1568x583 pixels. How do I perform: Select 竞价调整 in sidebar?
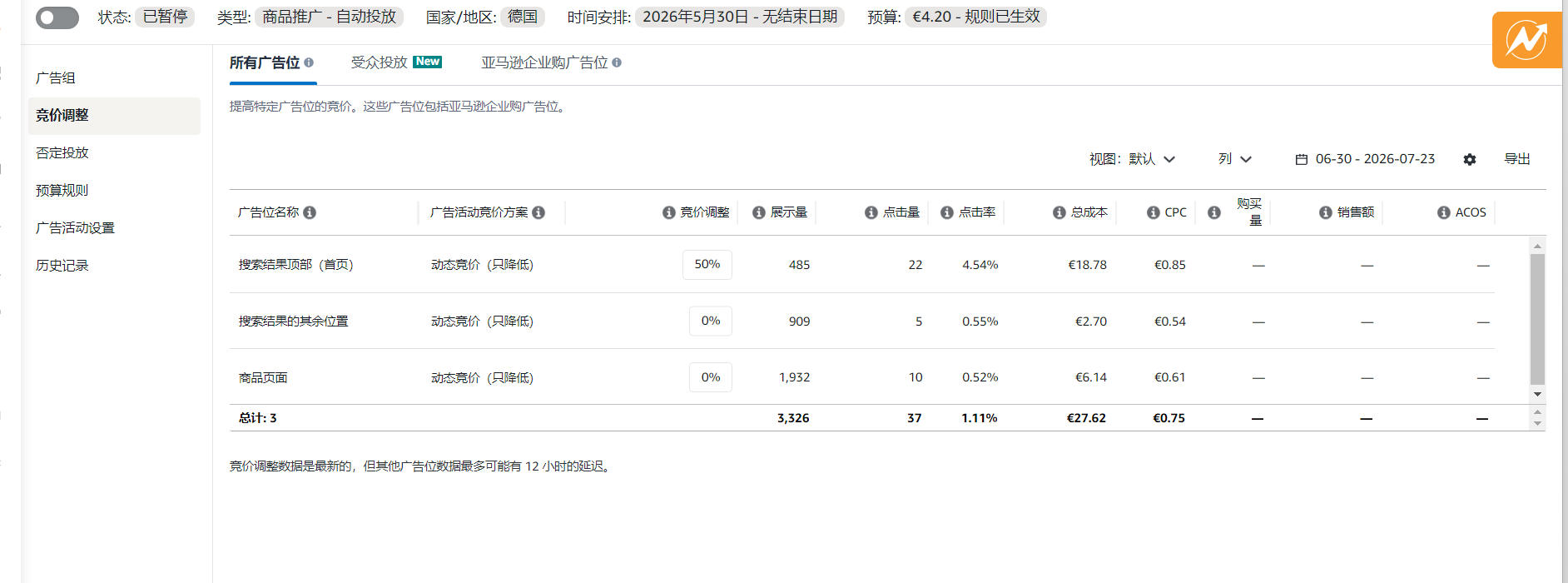pos(114,116)
